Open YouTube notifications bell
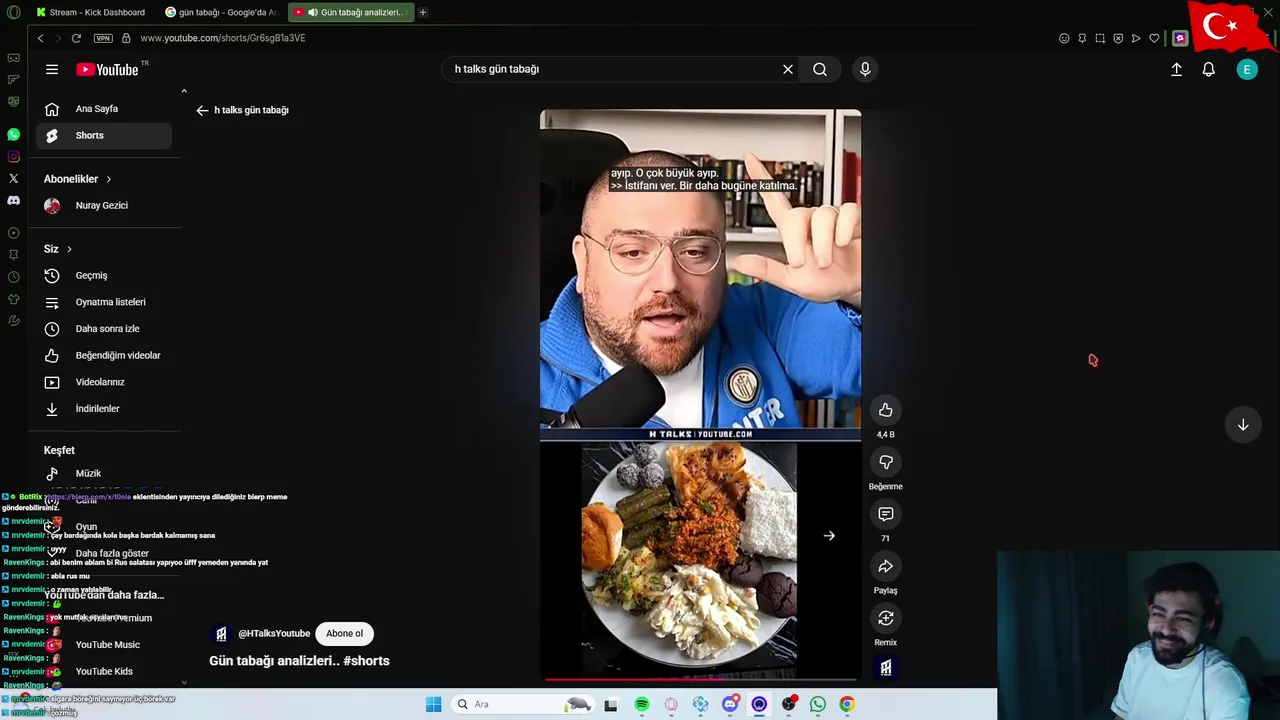This screenshot has height=720, width=1280. tap(1208, 69)
